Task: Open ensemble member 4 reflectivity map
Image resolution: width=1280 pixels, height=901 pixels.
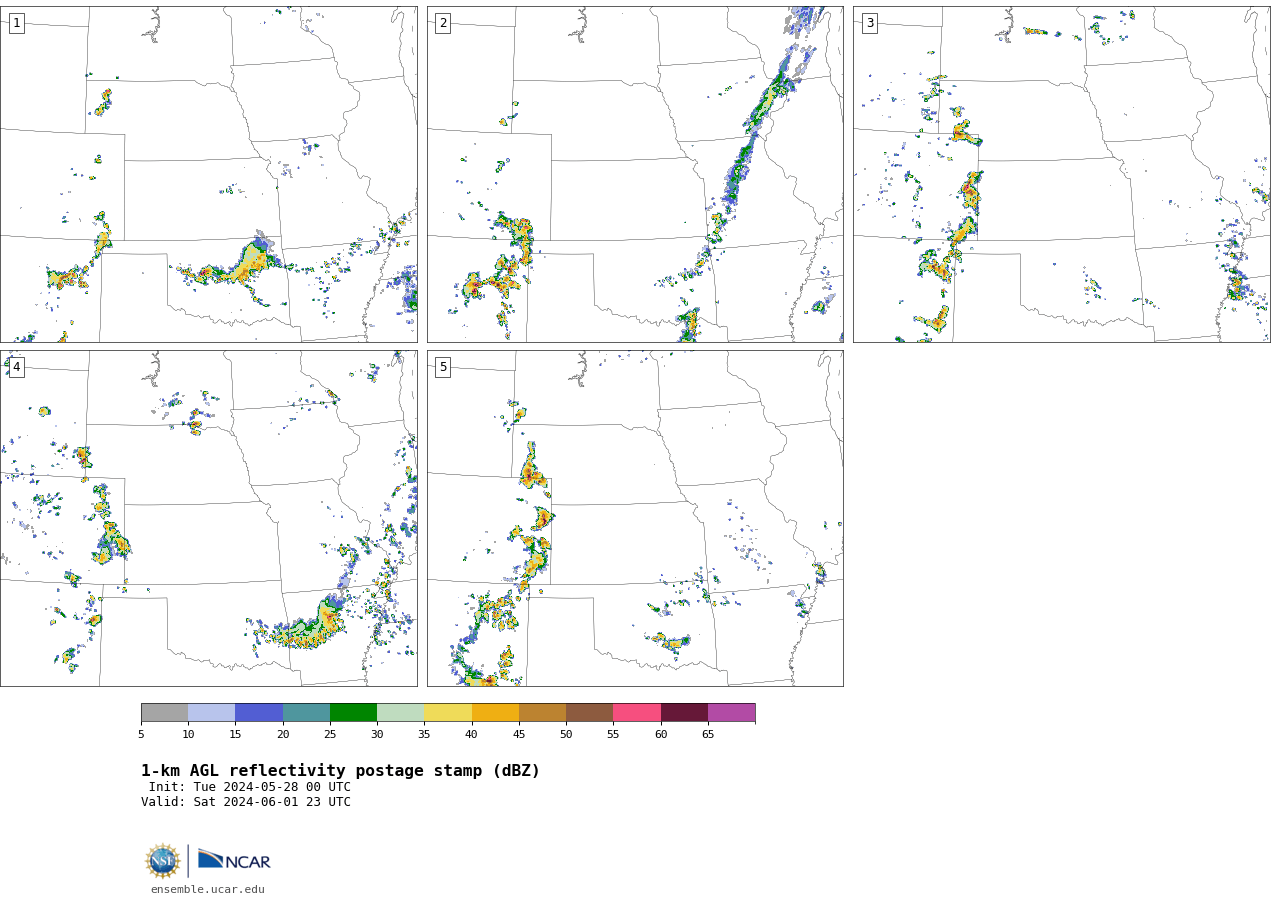Action: [208, 518]
